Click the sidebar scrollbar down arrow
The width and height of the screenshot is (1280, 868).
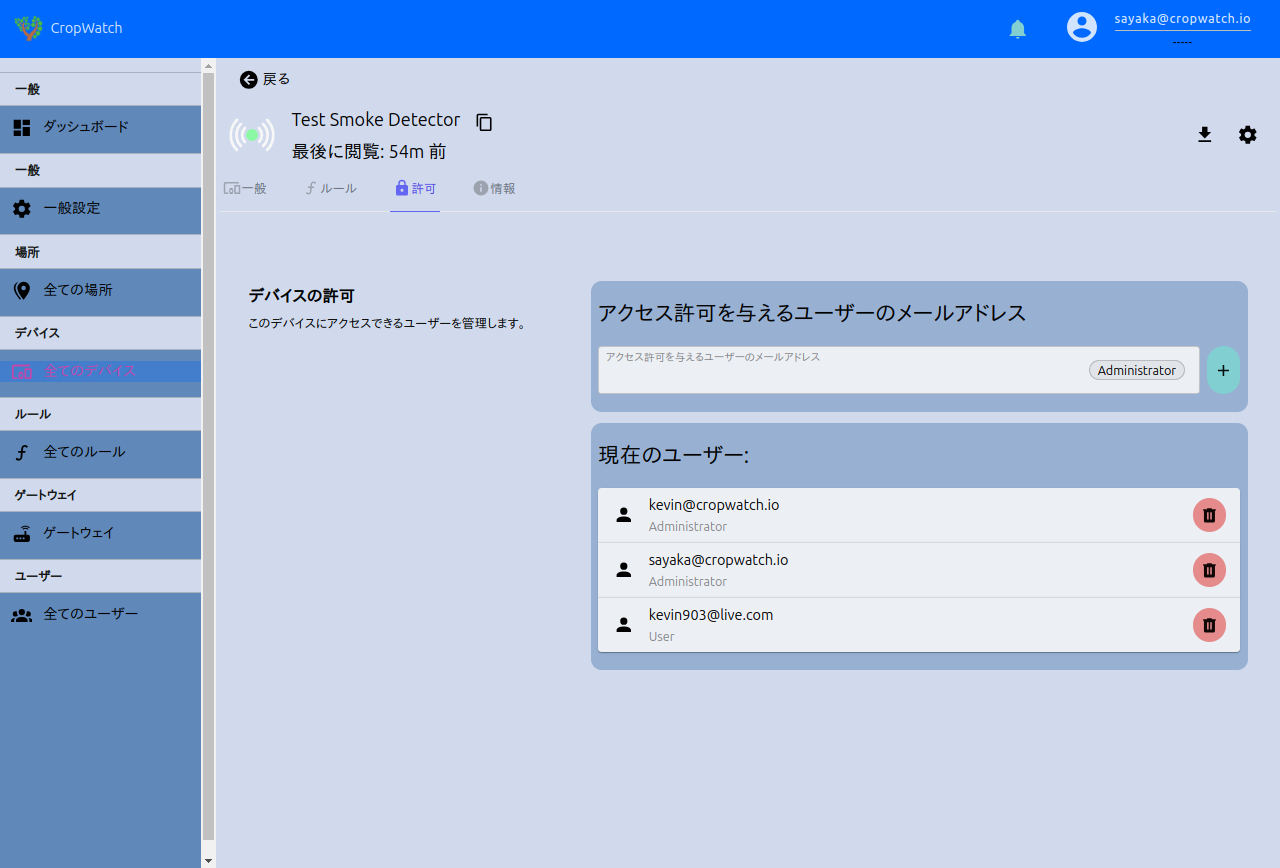[208, 860]
